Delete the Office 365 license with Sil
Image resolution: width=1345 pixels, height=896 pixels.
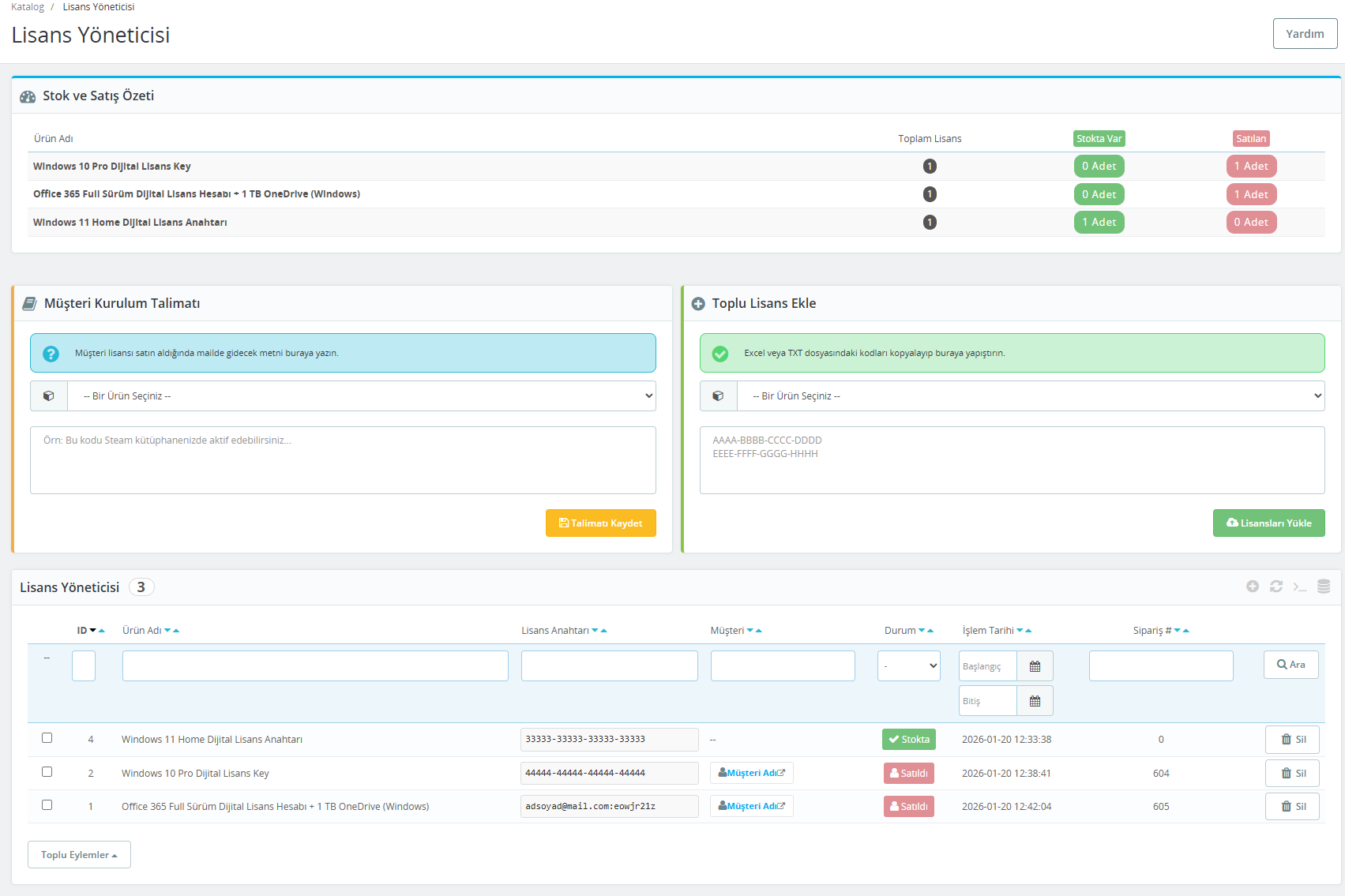(x=1292, y=807)
